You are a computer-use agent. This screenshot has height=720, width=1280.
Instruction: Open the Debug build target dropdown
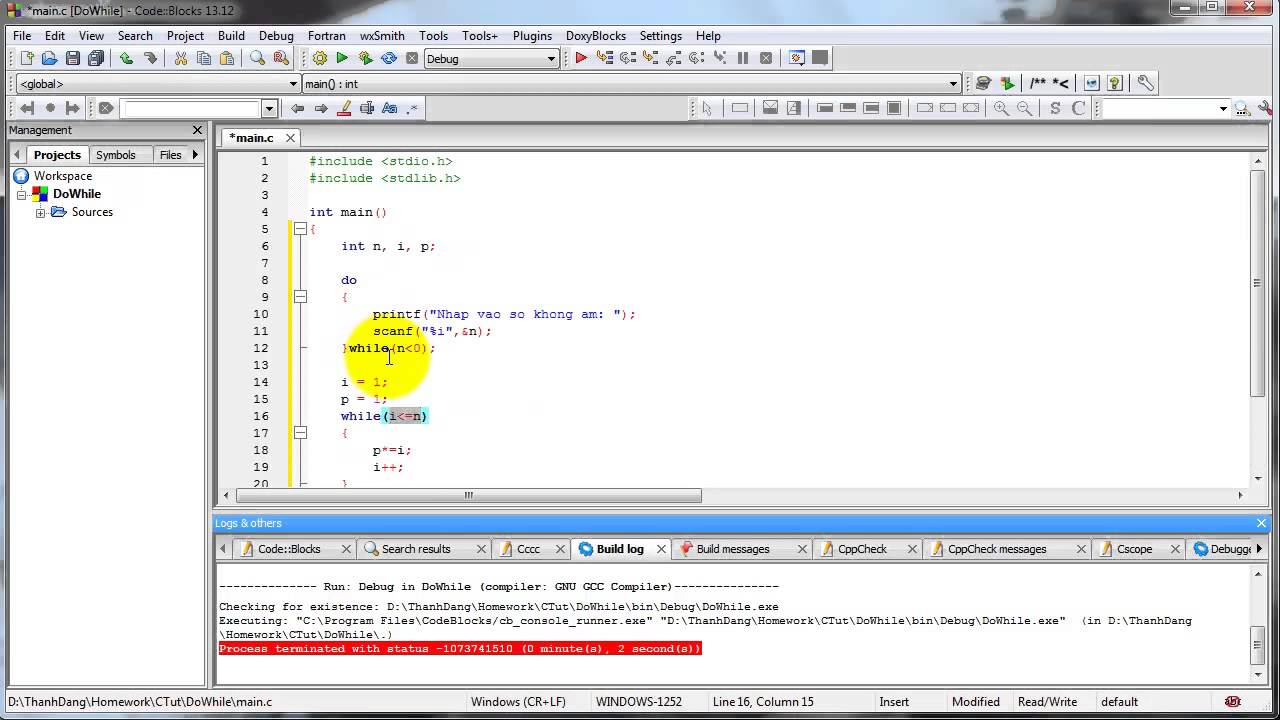click(550, 59)
